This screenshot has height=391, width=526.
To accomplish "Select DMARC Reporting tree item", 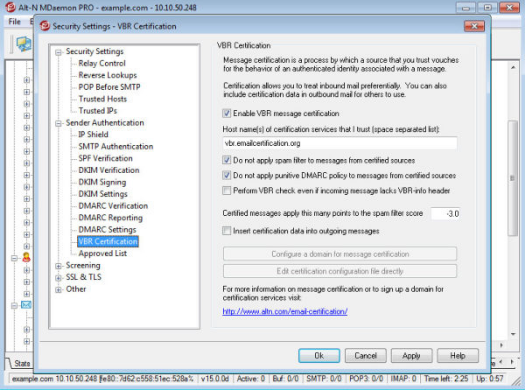I will tap(110, 218).
